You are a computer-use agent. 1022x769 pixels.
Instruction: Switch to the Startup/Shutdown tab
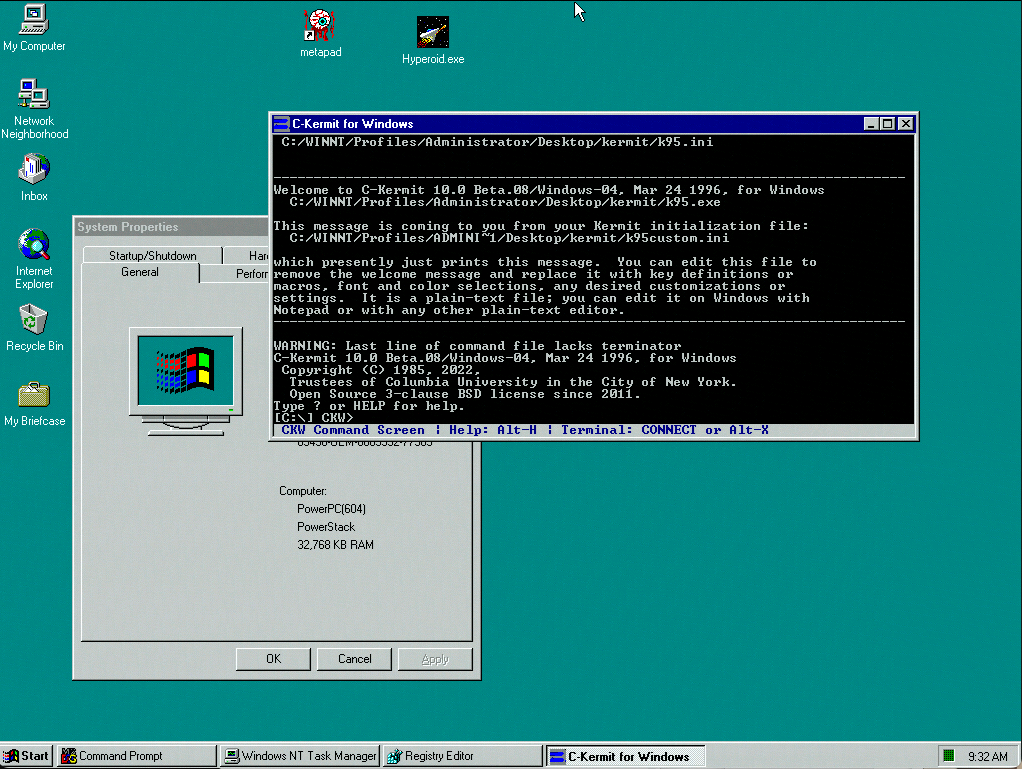coord(153,255)
